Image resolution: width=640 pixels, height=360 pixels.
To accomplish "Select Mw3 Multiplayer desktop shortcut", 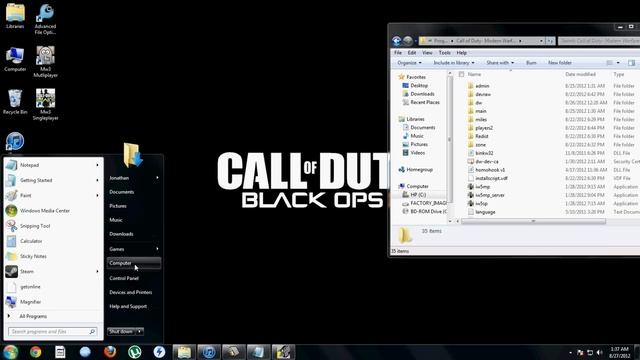I will pos(45,61).
